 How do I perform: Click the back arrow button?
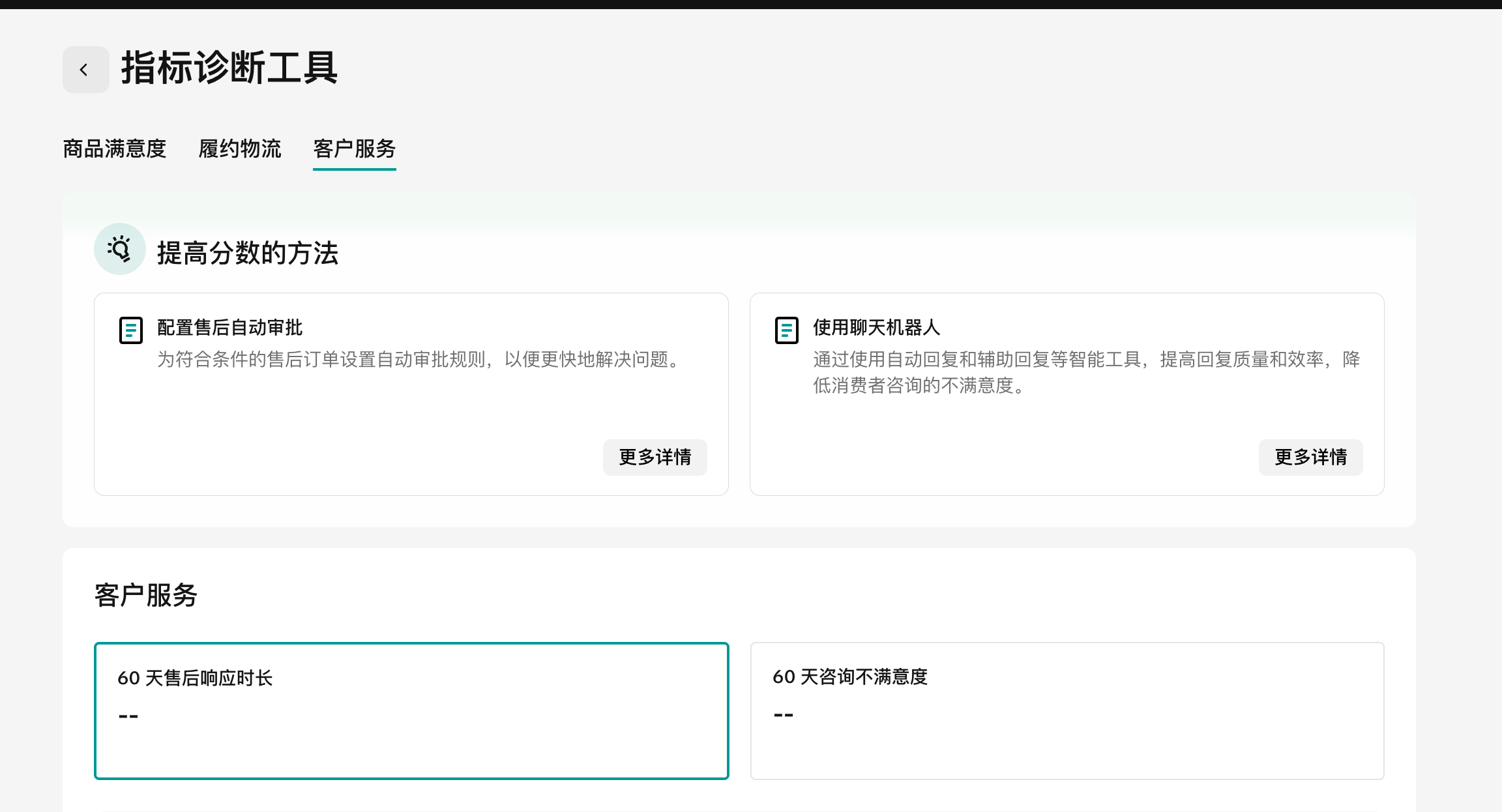point(85,70)
